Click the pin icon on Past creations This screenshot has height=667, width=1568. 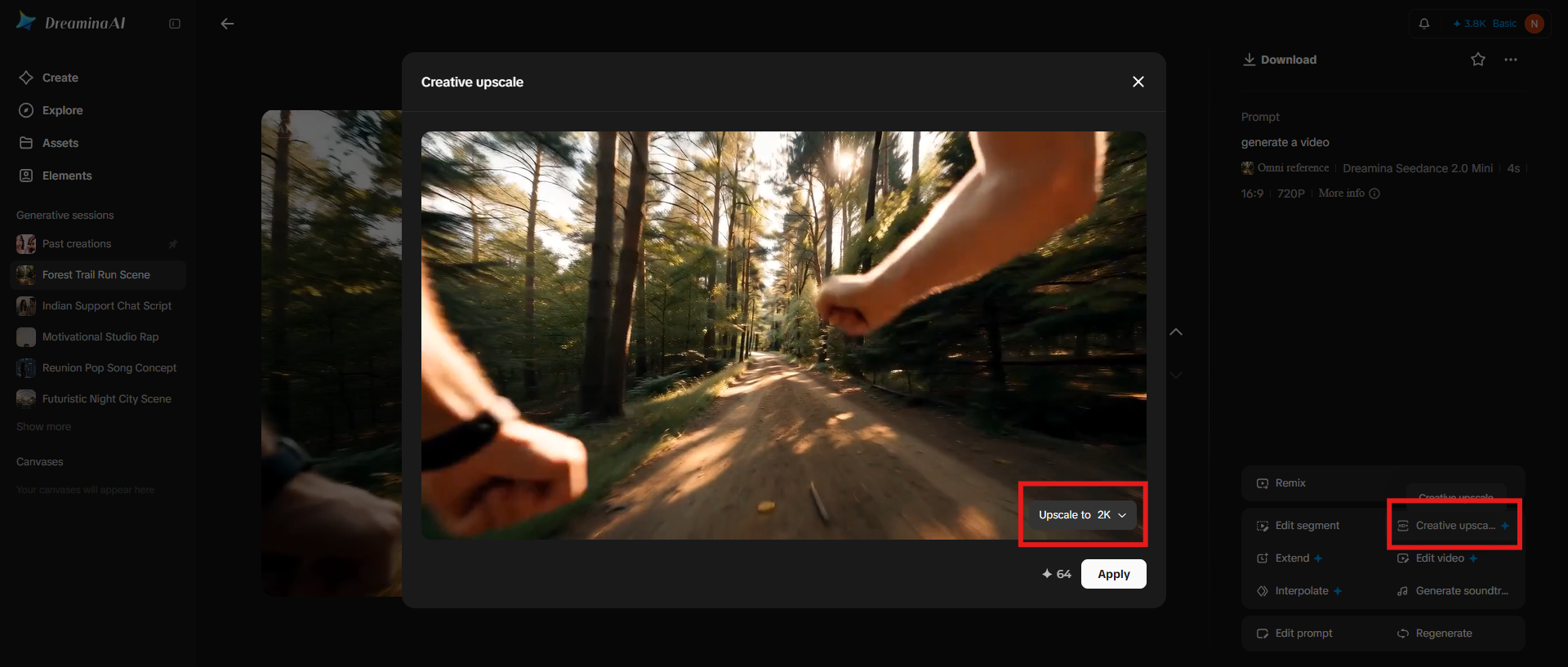click(172, 244)
